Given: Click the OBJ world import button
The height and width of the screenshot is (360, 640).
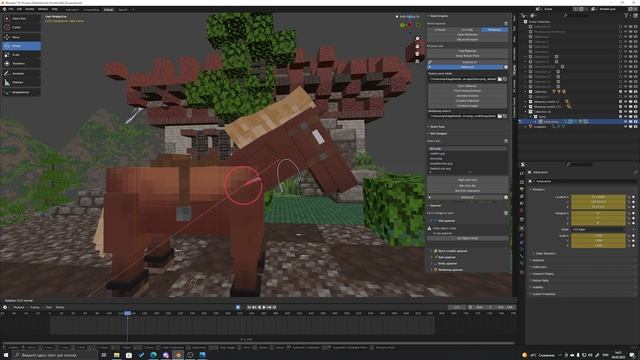Looking at the screenshot, I should pyautogui.click(x=467, y=39).
